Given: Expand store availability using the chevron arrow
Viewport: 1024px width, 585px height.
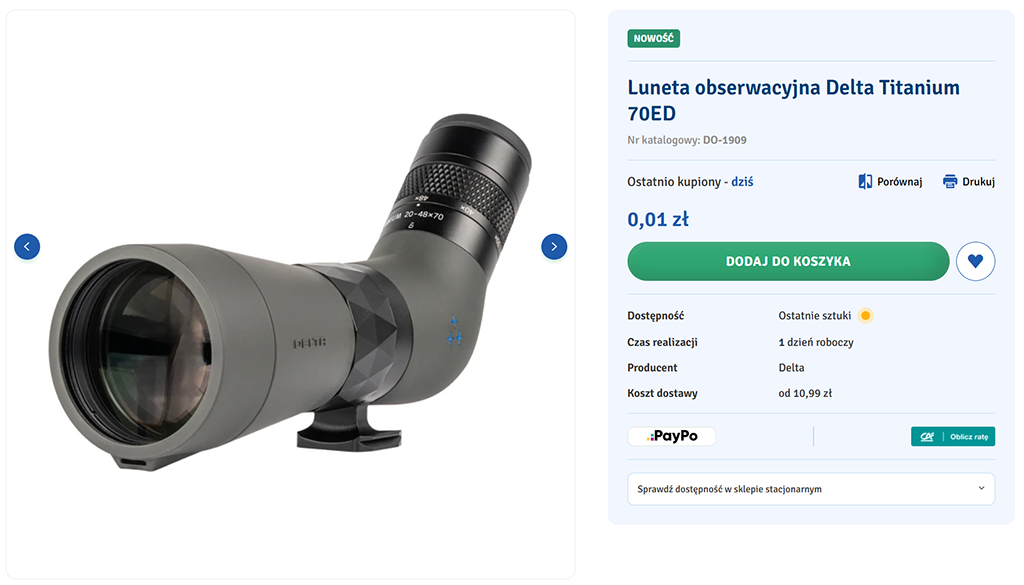Looking at the screenshot, I should click(x=978, y=489).
